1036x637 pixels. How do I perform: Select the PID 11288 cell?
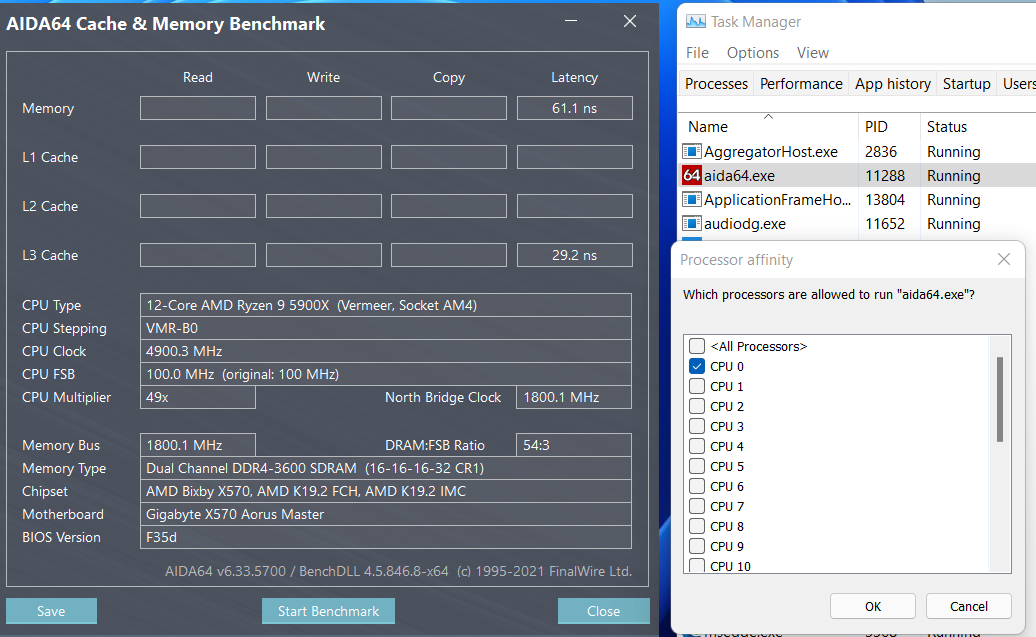coord(885,175)
